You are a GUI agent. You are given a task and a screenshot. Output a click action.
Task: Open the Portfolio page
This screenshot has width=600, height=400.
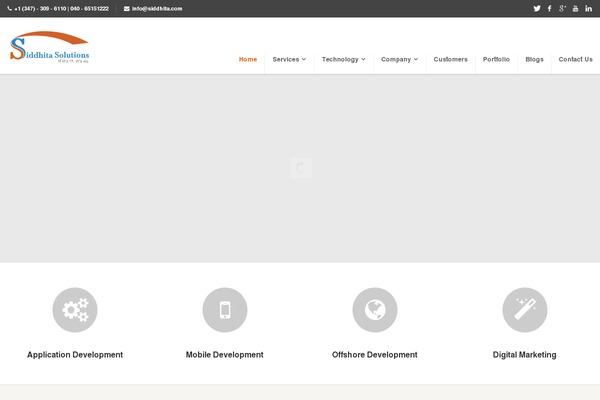496,59
